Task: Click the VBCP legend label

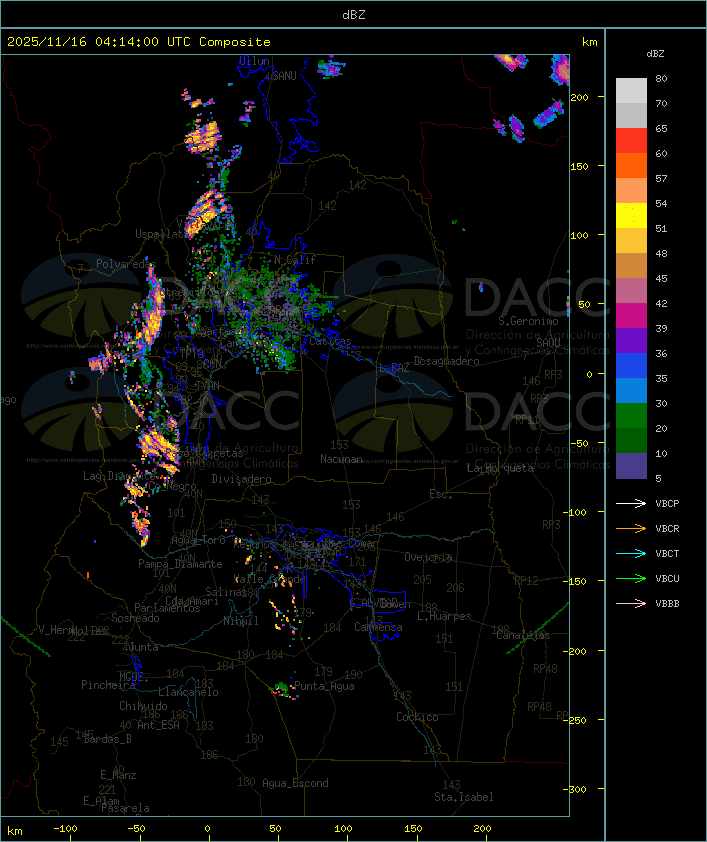Action: 667,504
